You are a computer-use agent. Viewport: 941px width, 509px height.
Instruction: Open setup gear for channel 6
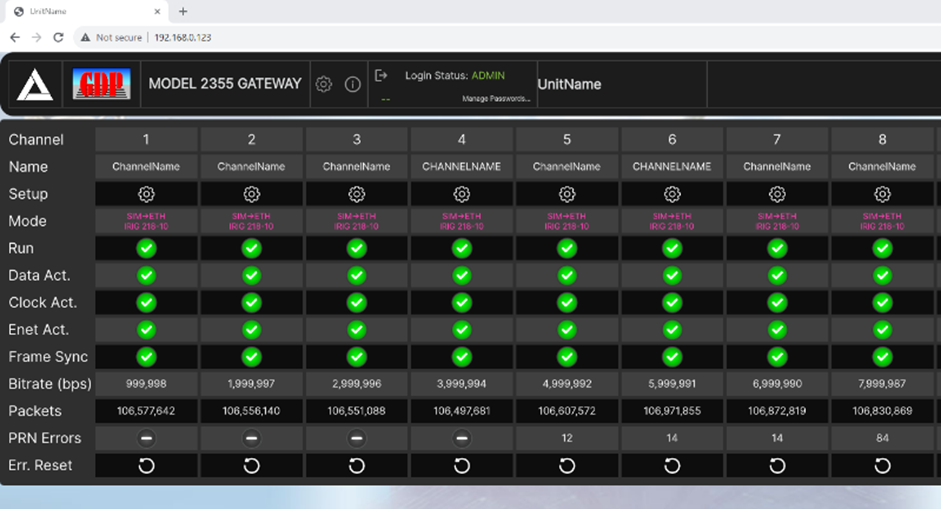point(672,194)
